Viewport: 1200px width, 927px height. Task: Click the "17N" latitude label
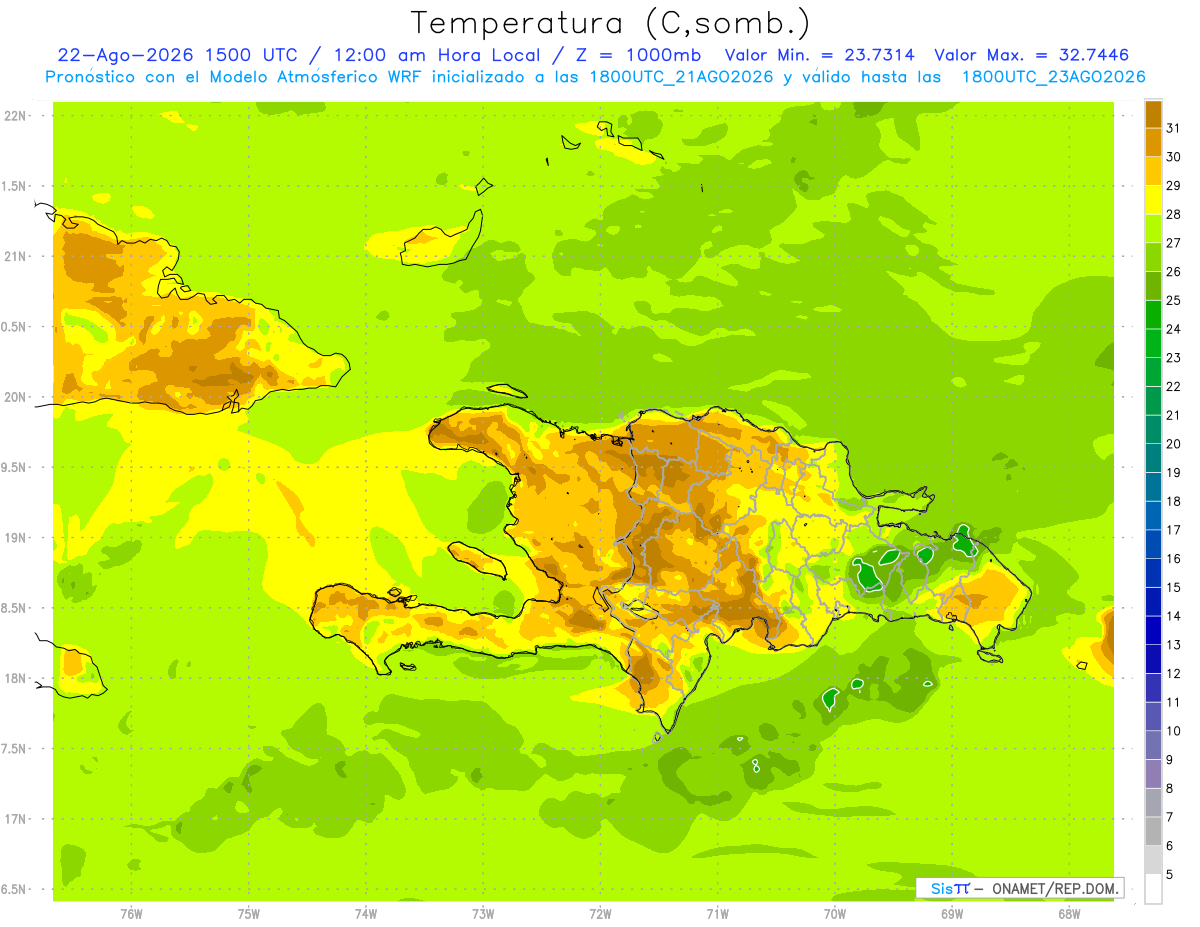click(x=14, y=819)
